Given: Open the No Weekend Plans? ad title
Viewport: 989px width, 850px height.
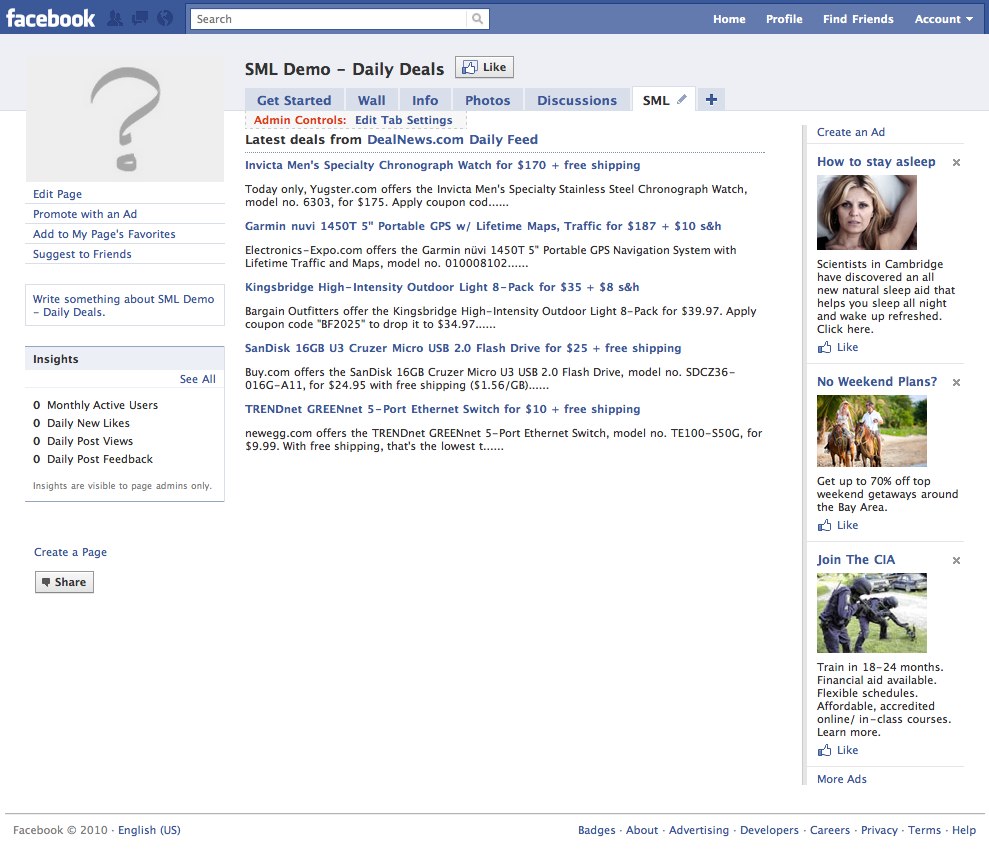Looking at the screenshot, I should 877,381.
